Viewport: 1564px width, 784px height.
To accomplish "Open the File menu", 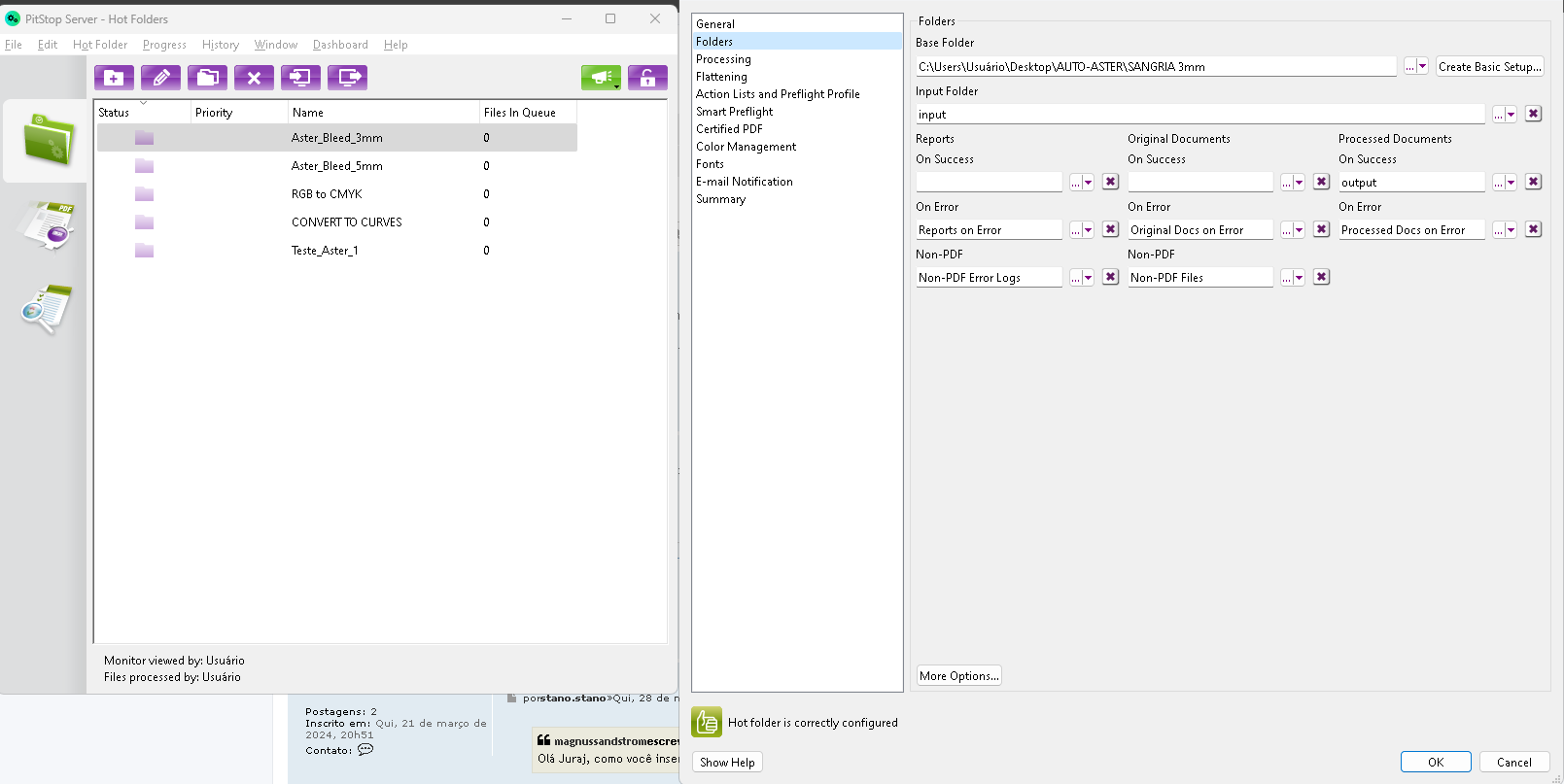I will (14, 45).
